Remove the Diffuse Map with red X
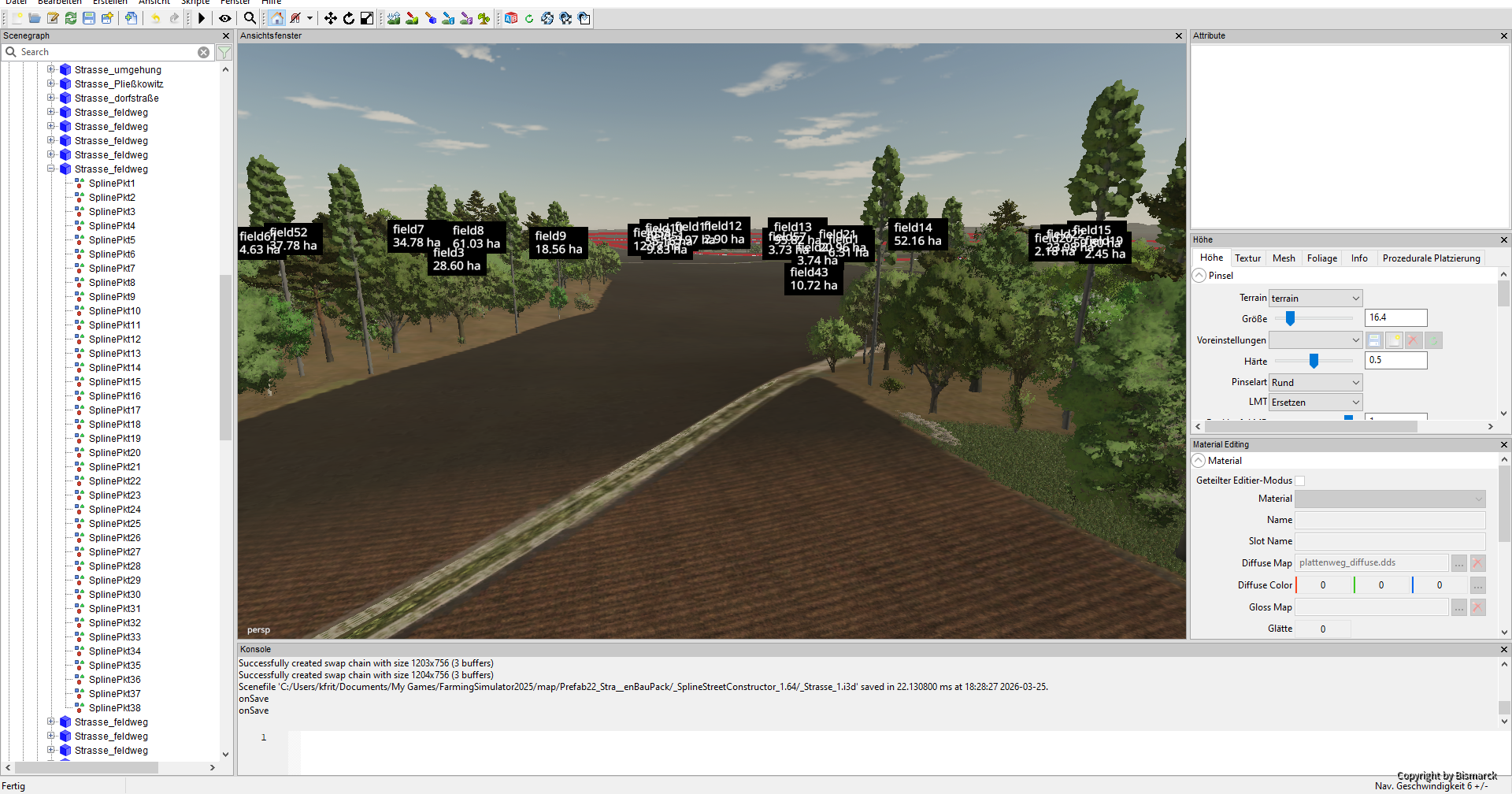 pos(1478,563)
